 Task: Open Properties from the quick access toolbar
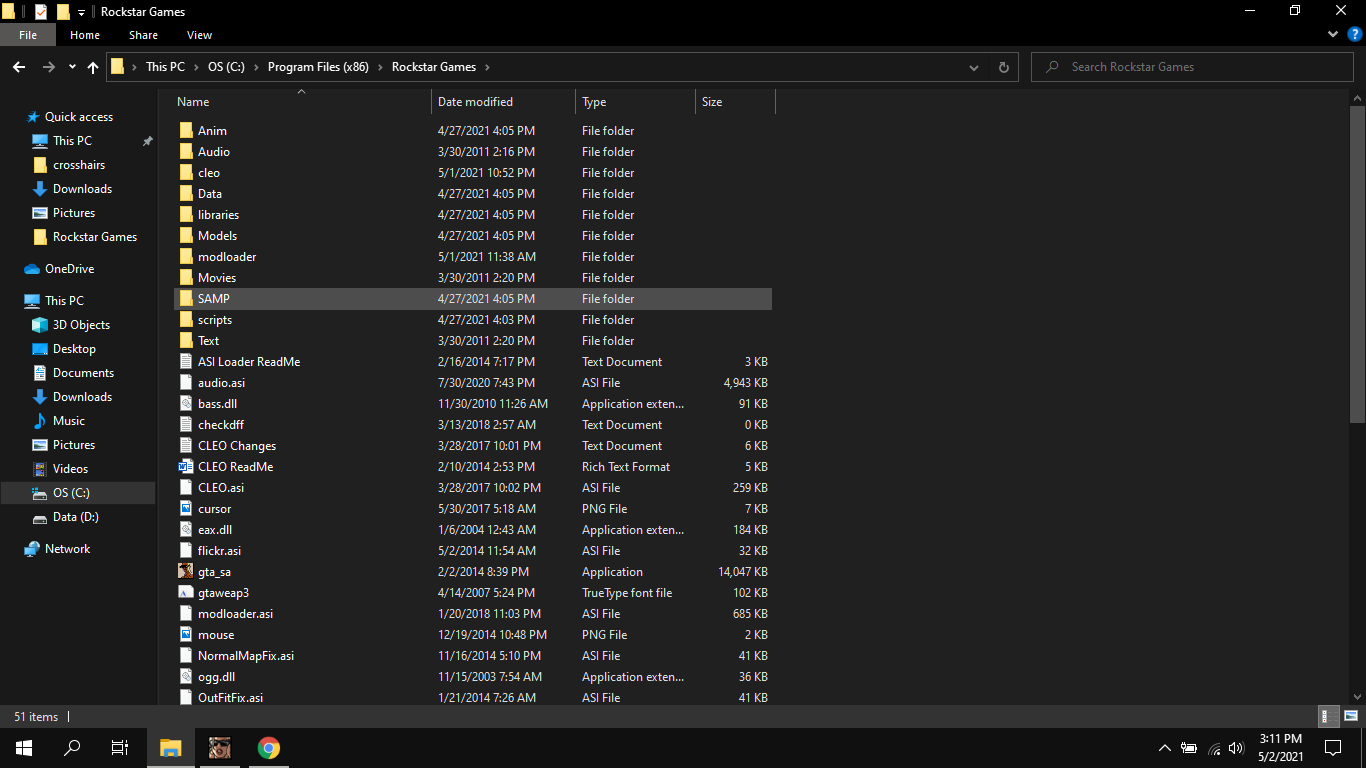click(x=40, y=12)
